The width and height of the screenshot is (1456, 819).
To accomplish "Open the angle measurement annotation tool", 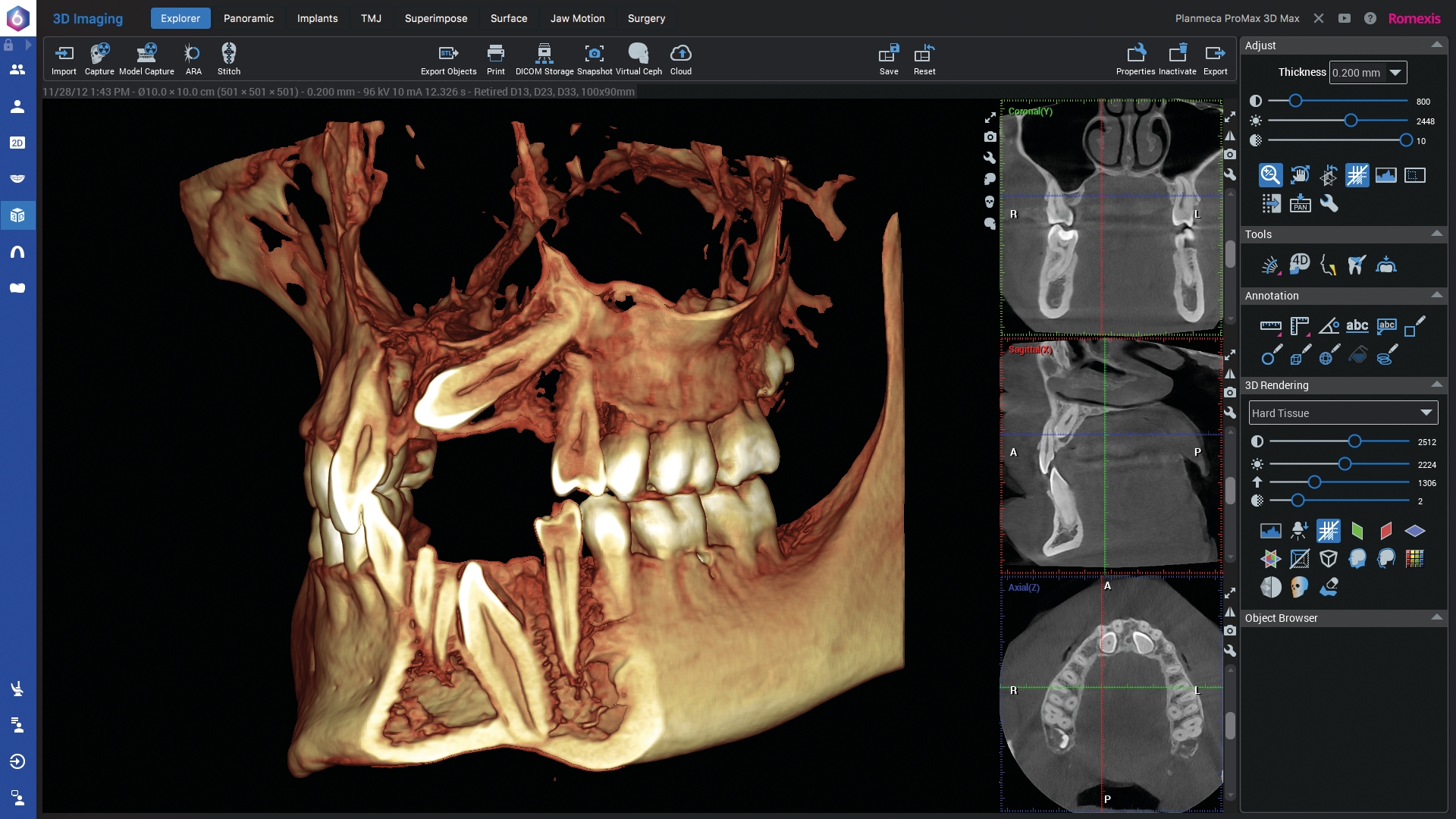I will pos(1329,326).
